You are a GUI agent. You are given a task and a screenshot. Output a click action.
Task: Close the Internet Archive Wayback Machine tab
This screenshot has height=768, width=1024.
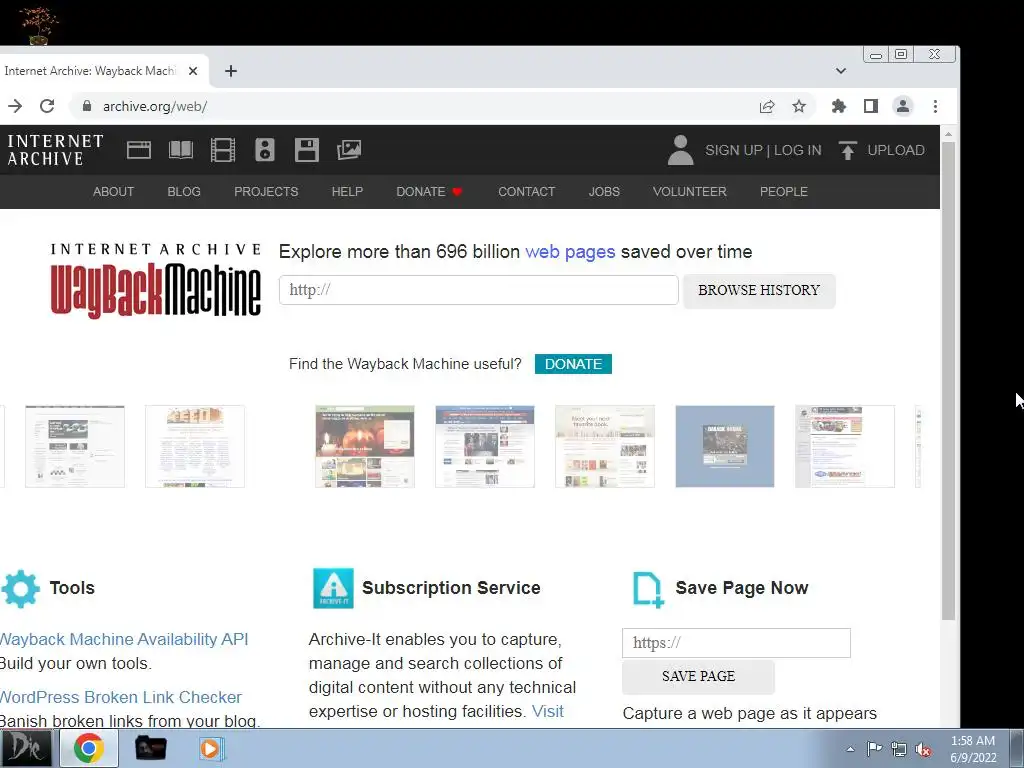click(x=193, y=71)
